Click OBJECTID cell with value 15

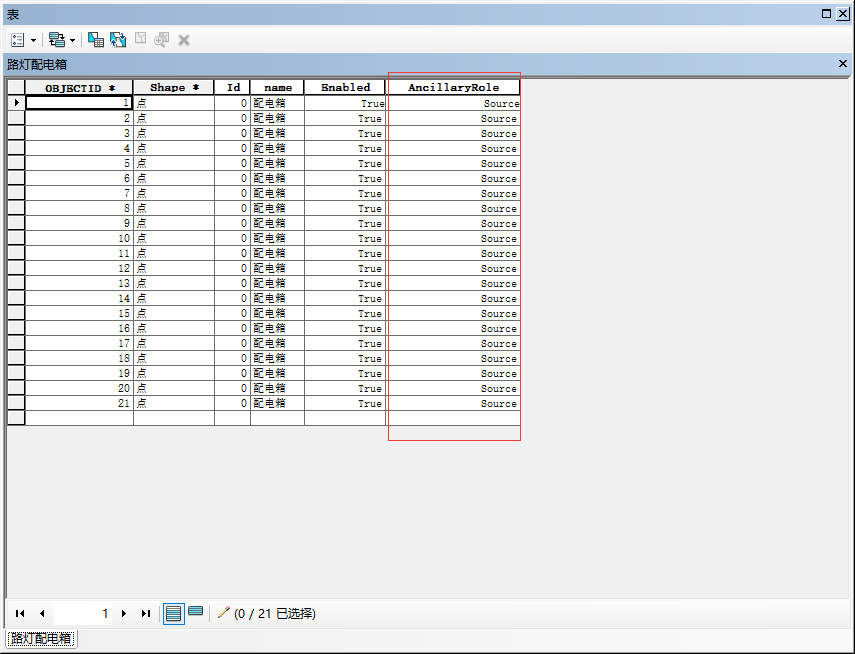click(x=79, y=313)
